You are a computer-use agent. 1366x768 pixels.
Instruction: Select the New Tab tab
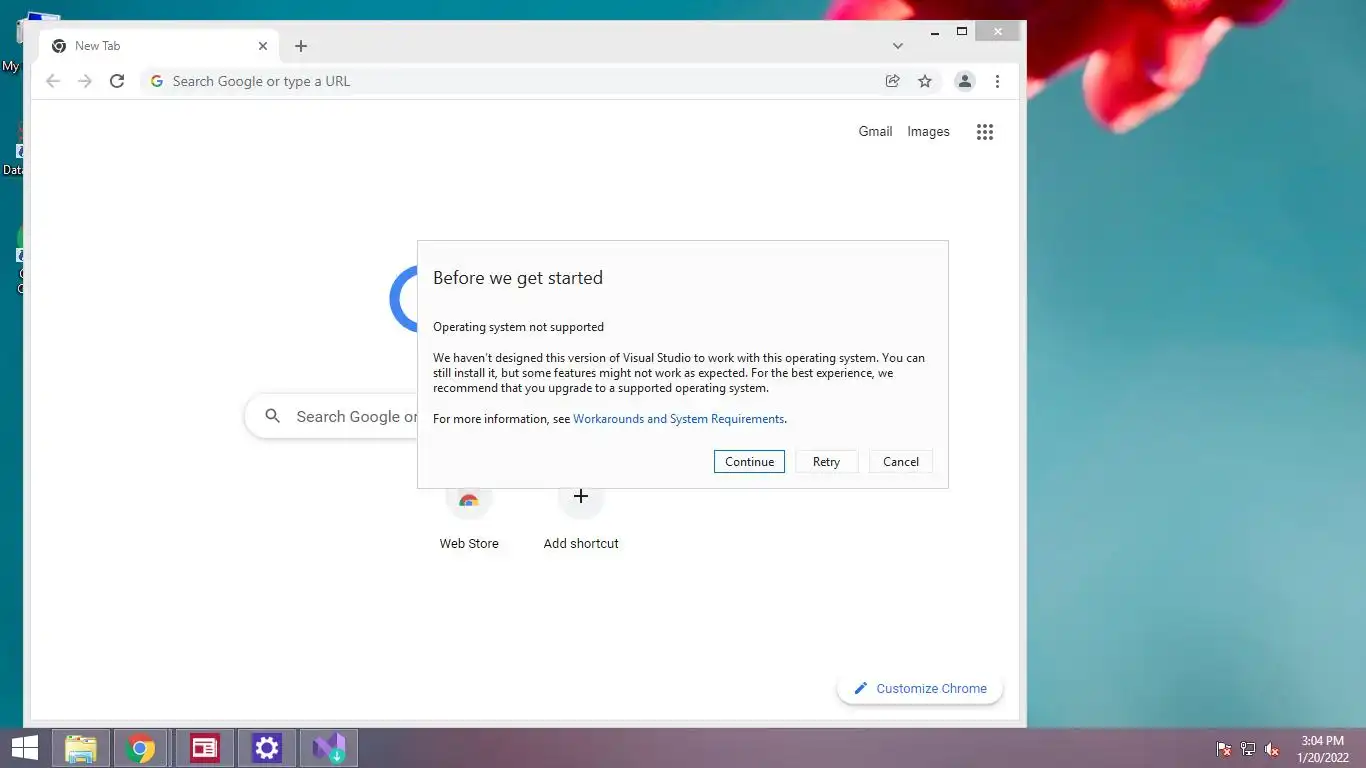click(x=160, y=46)
